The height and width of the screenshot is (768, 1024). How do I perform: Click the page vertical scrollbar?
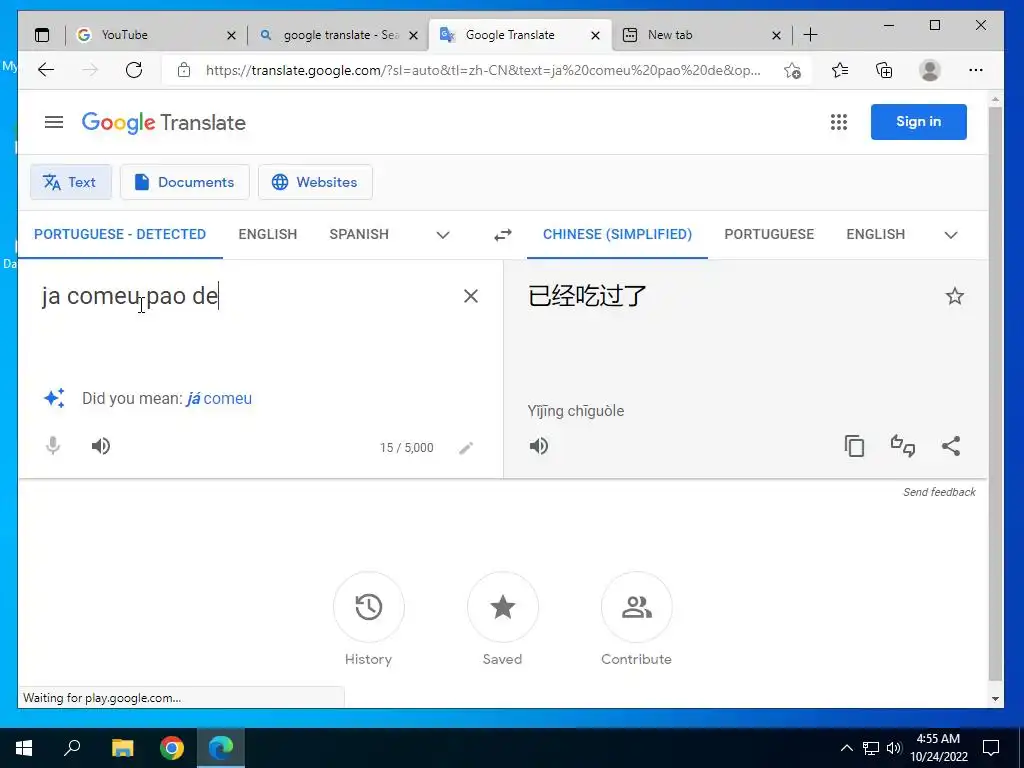coord(995,392)
